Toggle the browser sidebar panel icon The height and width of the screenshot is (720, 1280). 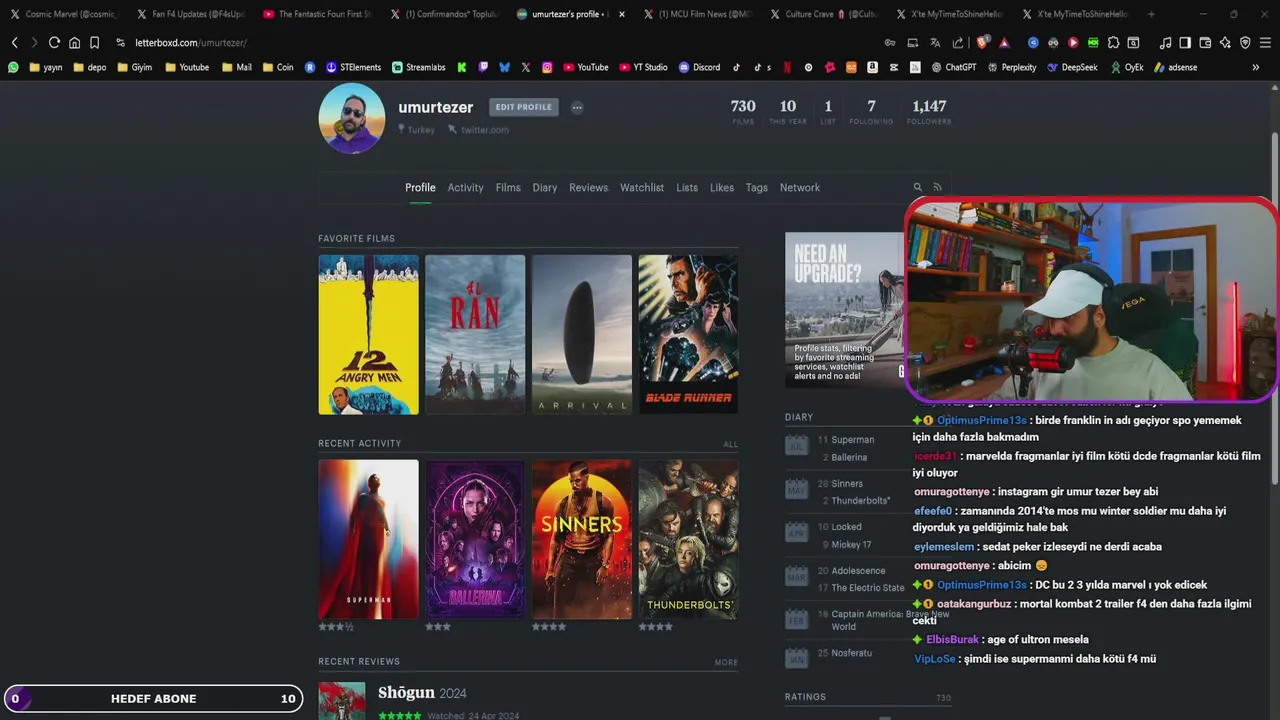[x=1185, y=43]
